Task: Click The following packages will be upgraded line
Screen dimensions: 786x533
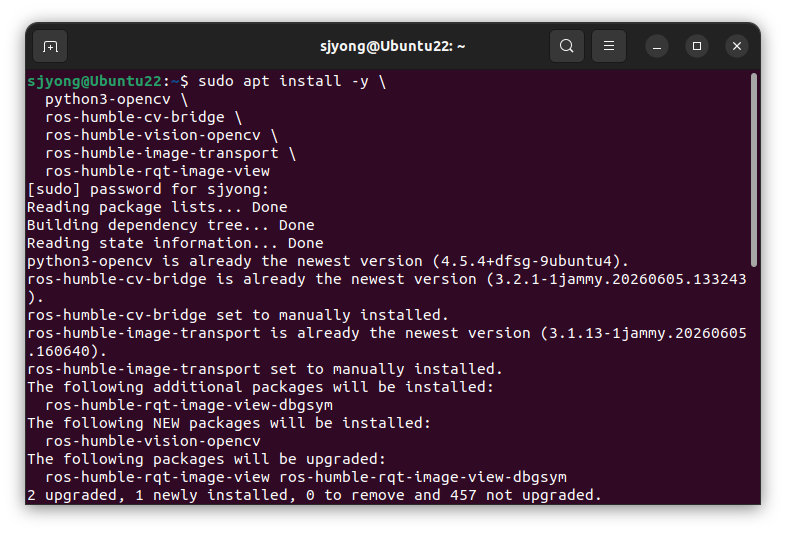Action: tap(207, 459)
